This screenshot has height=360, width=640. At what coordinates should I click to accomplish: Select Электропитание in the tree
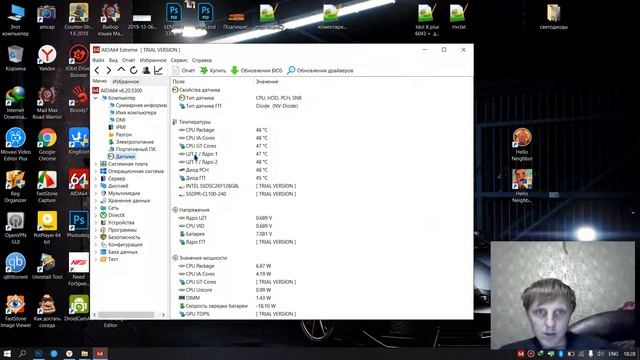pos(131,142)
